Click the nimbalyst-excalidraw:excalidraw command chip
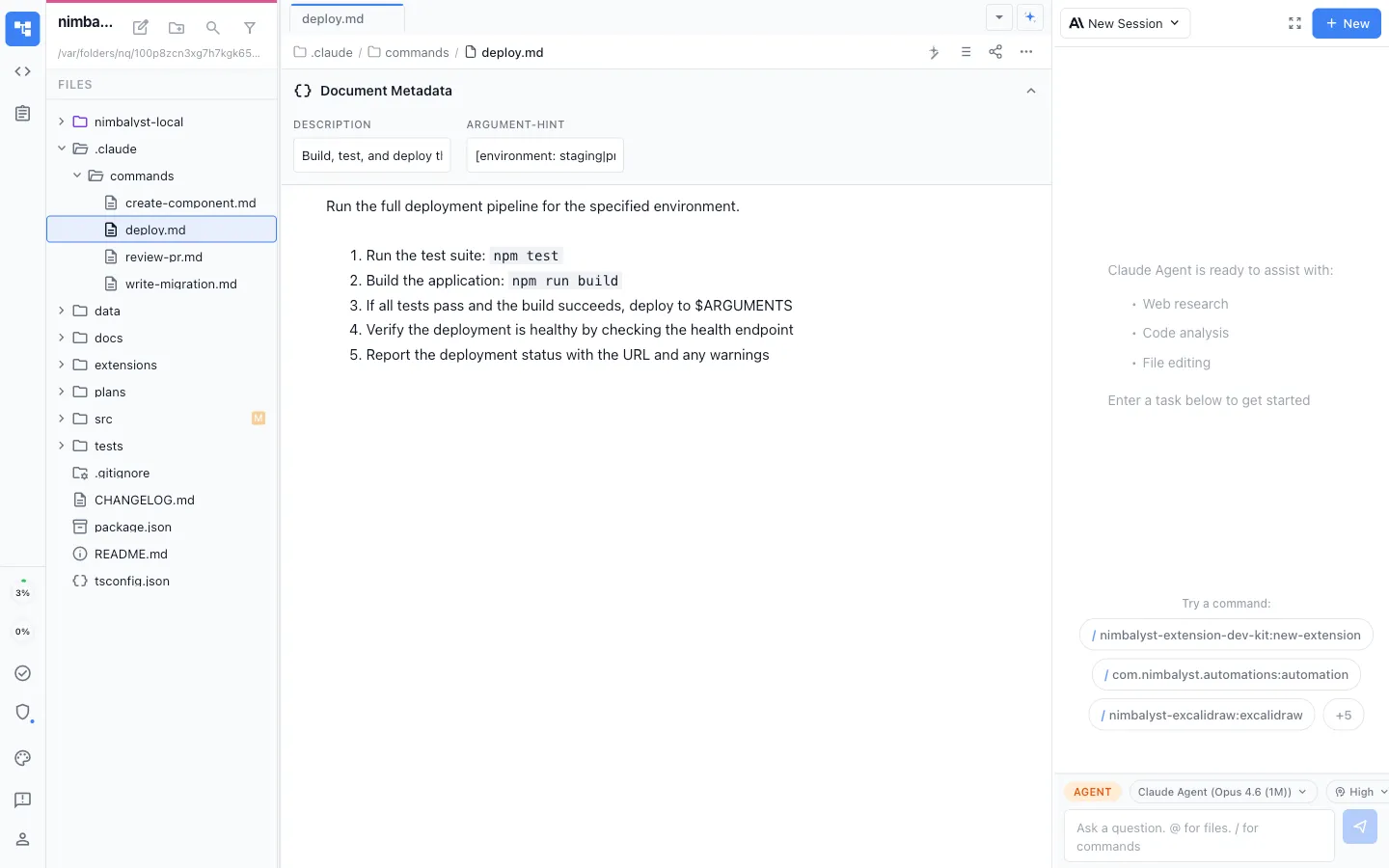Screen dimensions: 1389x868 (1202, 715)
